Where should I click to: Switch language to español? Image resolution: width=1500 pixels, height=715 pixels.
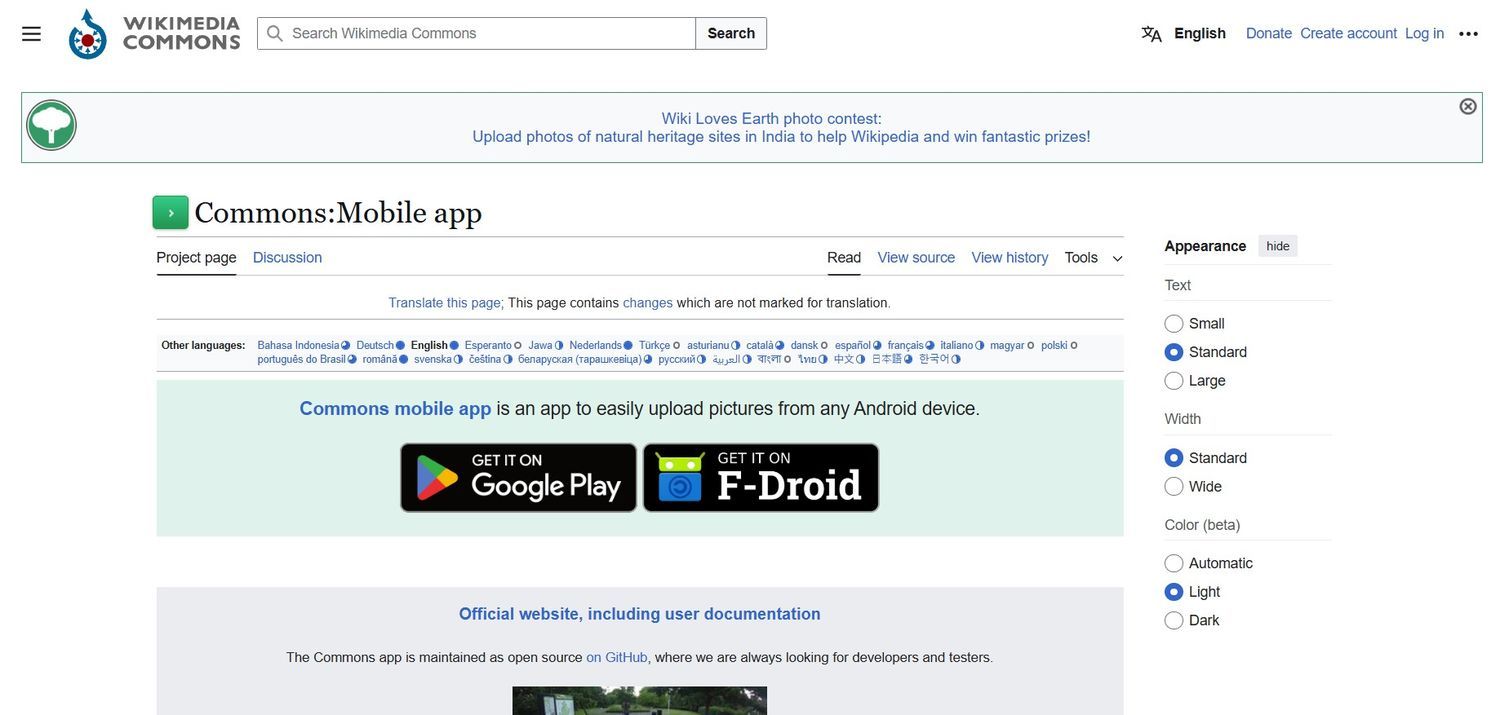pyautogui.click(x=853, y=345)
